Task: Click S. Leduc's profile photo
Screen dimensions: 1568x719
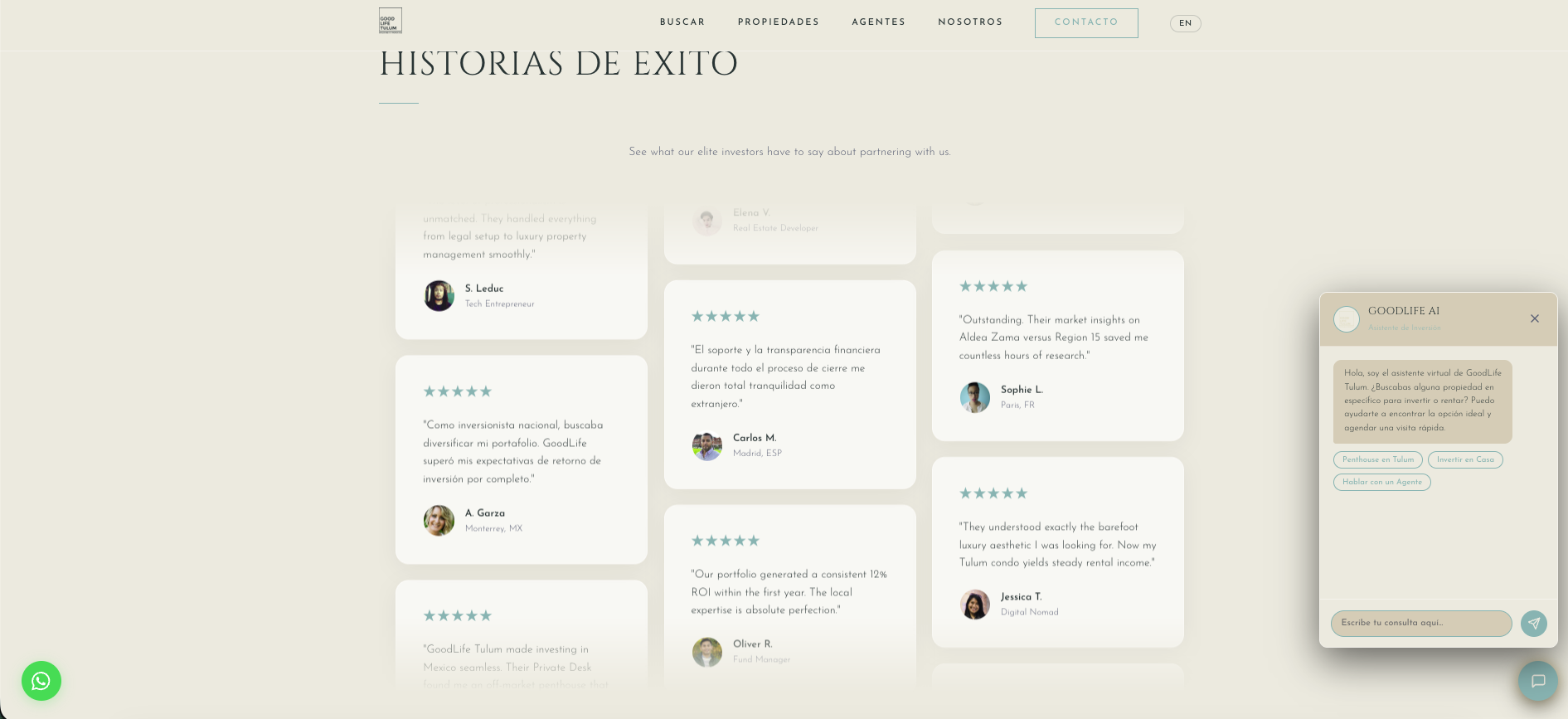Action: [439, 295]
